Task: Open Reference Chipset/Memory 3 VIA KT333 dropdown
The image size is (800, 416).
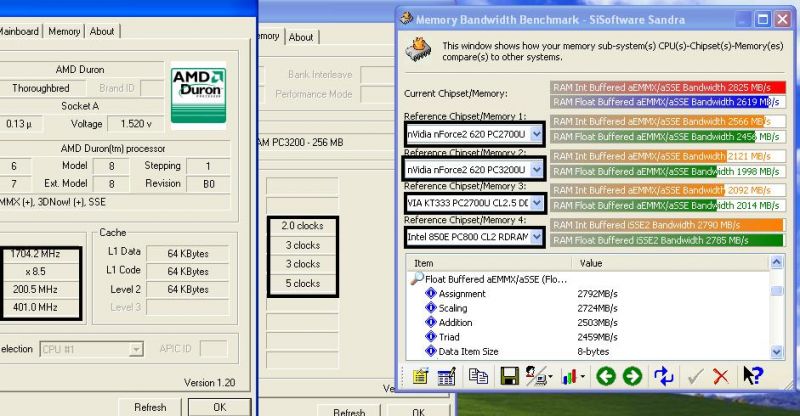Action: pyautogui.click(x=536, y=203)
